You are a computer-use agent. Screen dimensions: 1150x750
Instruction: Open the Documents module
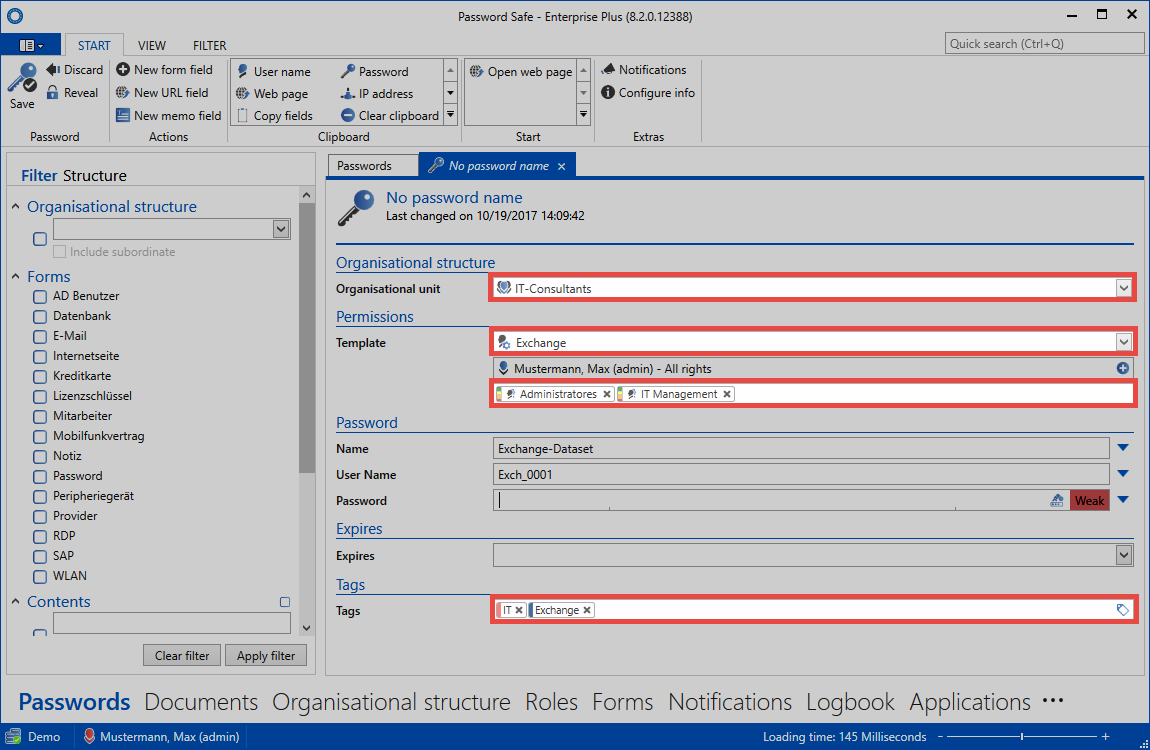pos(201,702)
